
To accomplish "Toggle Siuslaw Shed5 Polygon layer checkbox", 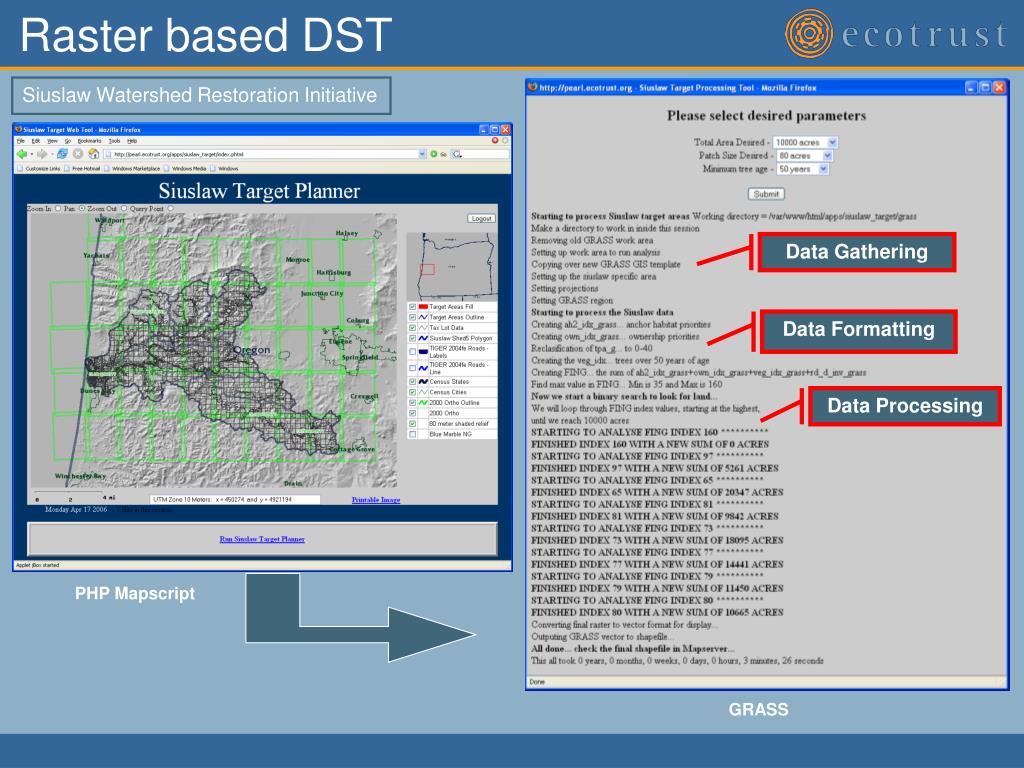I will click(413, 338).
